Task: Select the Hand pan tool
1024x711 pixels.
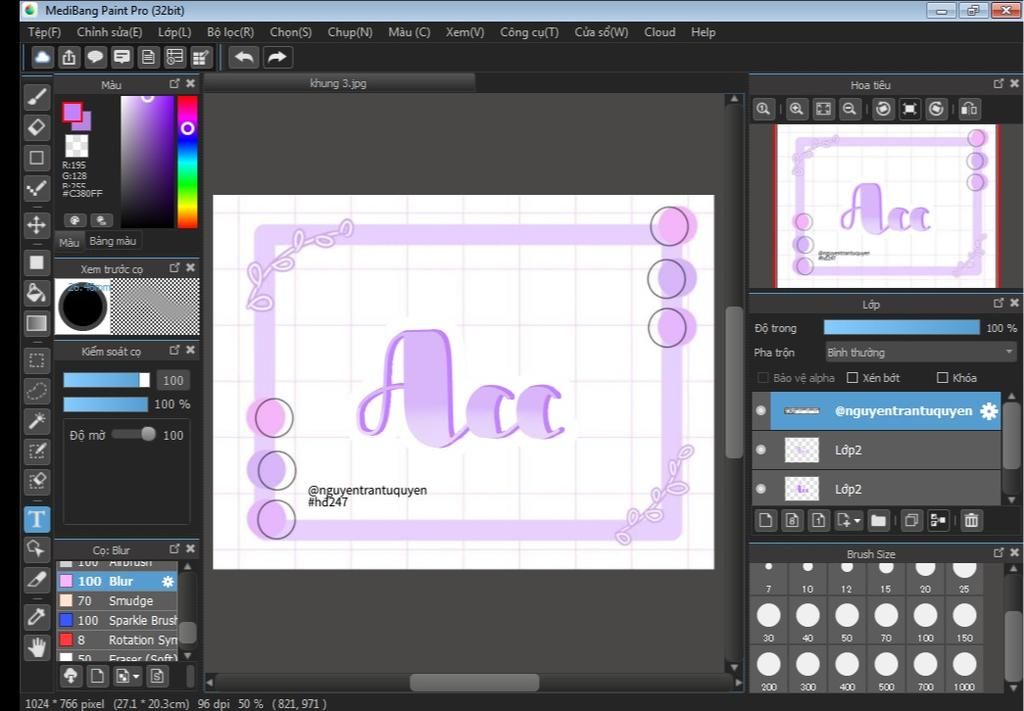Action: (x=37, y=648)
